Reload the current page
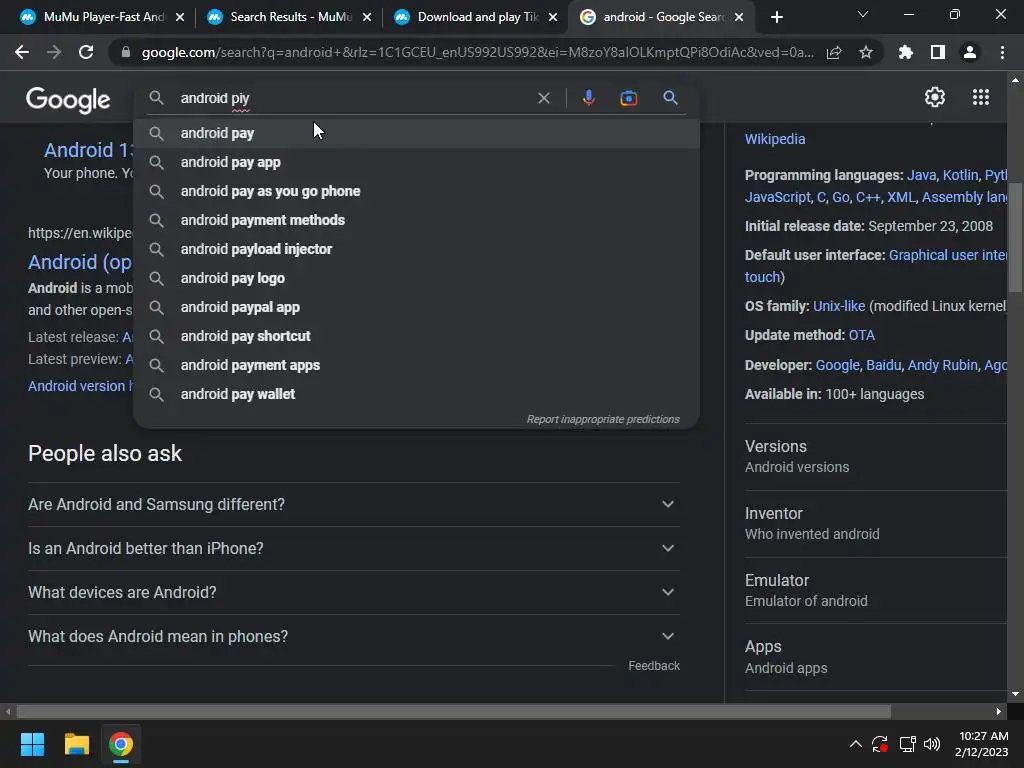 (x=86, y=52)
